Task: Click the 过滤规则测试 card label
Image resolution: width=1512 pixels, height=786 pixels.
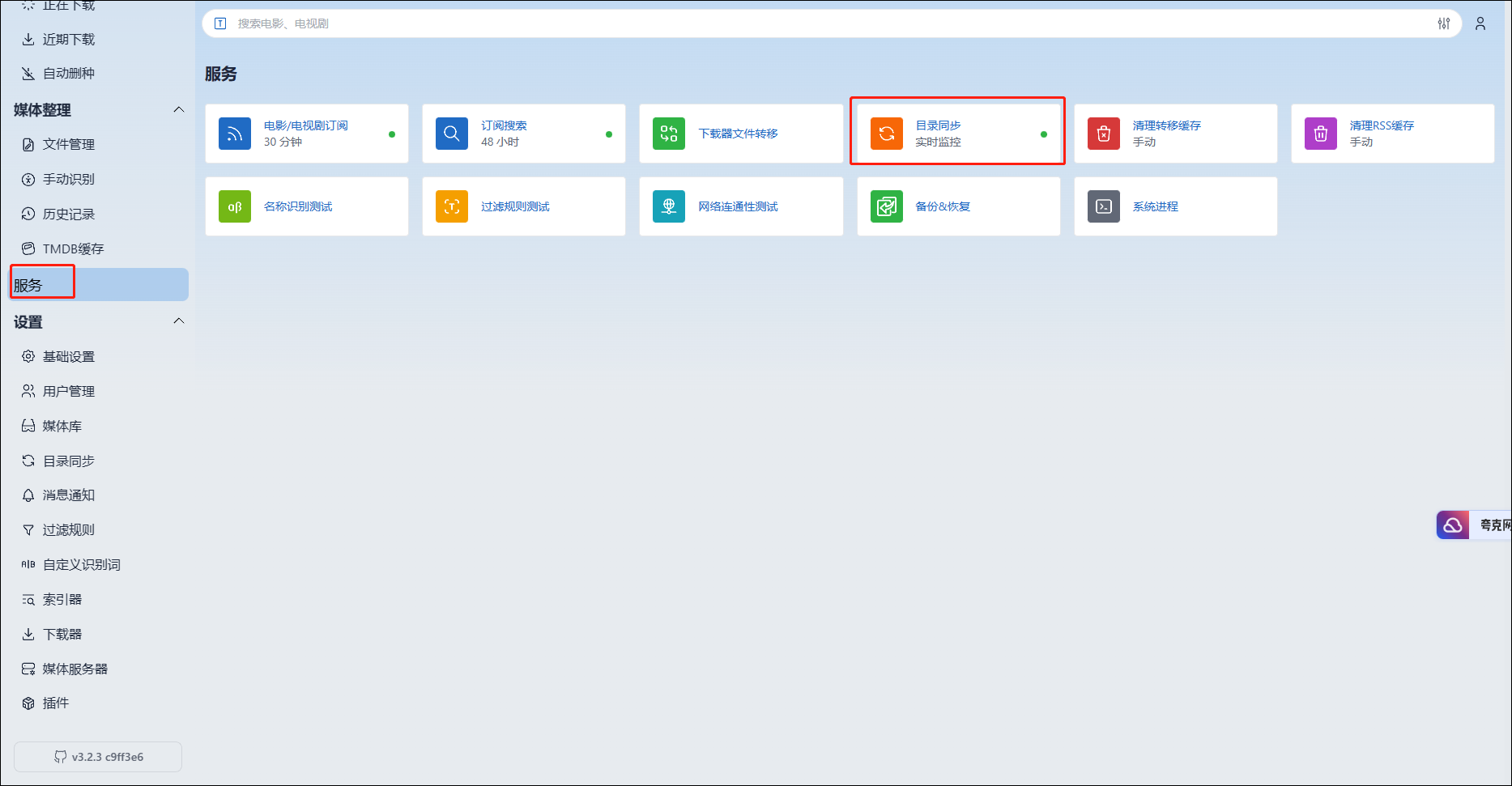Action: [515, 206]
